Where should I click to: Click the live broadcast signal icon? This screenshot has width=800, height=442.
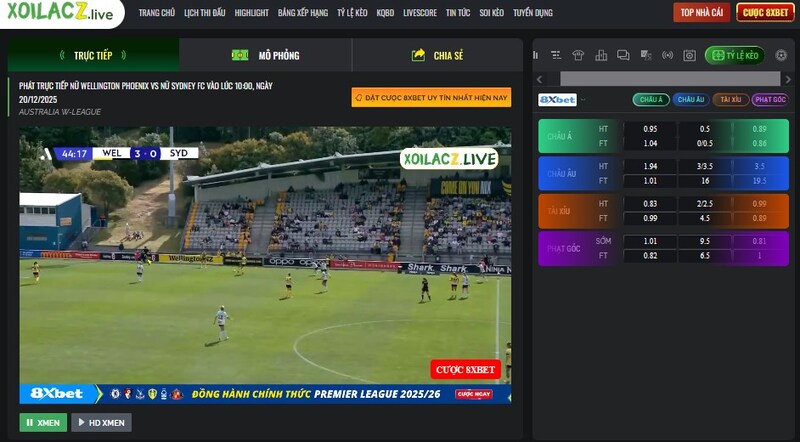tap(667, 55)
